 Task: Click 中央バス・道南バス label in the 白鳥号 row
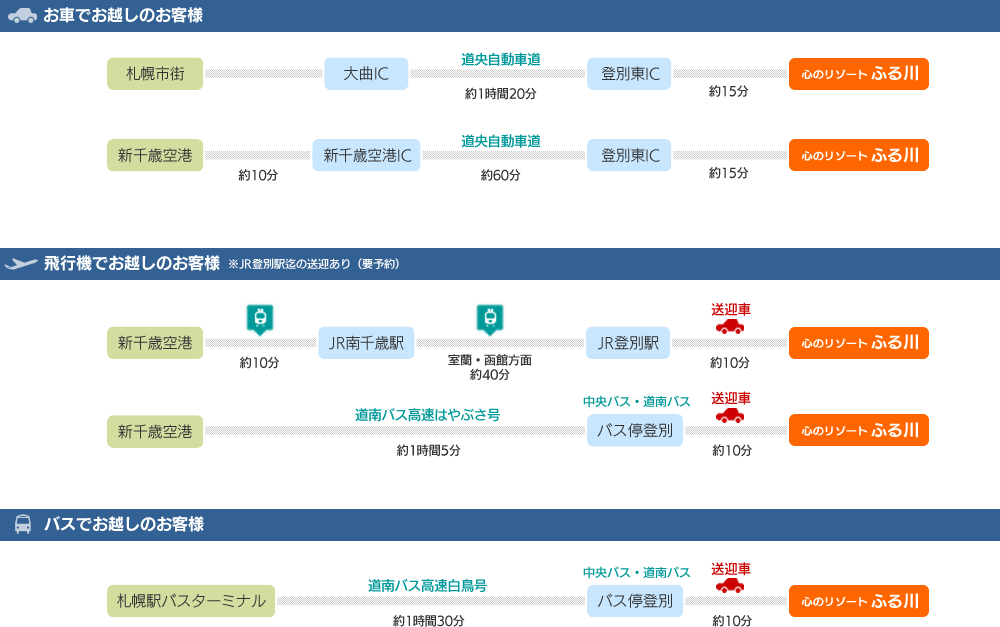pyautogui.click(x=636, y=573)
